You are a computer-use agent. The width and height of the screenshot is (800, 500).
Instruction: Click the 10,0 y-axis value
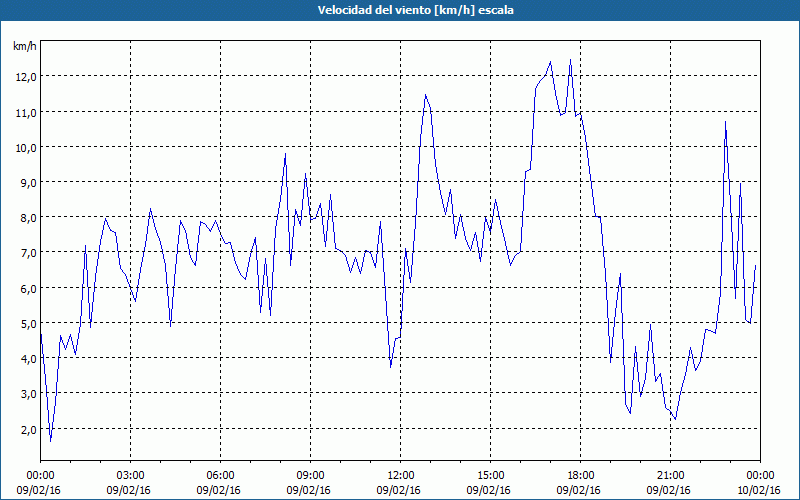coord(26,147)
